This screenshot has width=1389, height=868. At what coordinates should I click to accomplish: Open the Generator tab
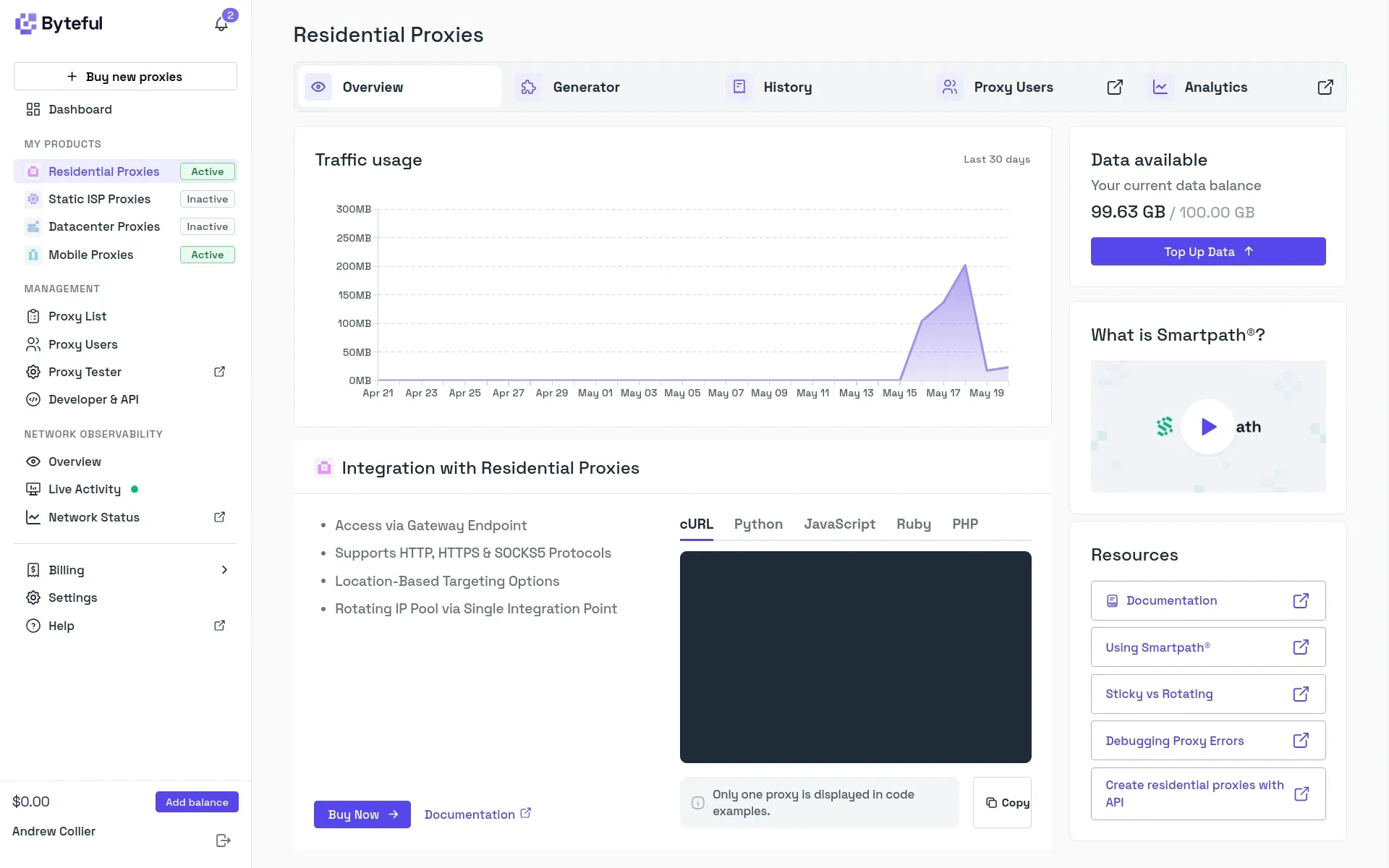(610, 87)
